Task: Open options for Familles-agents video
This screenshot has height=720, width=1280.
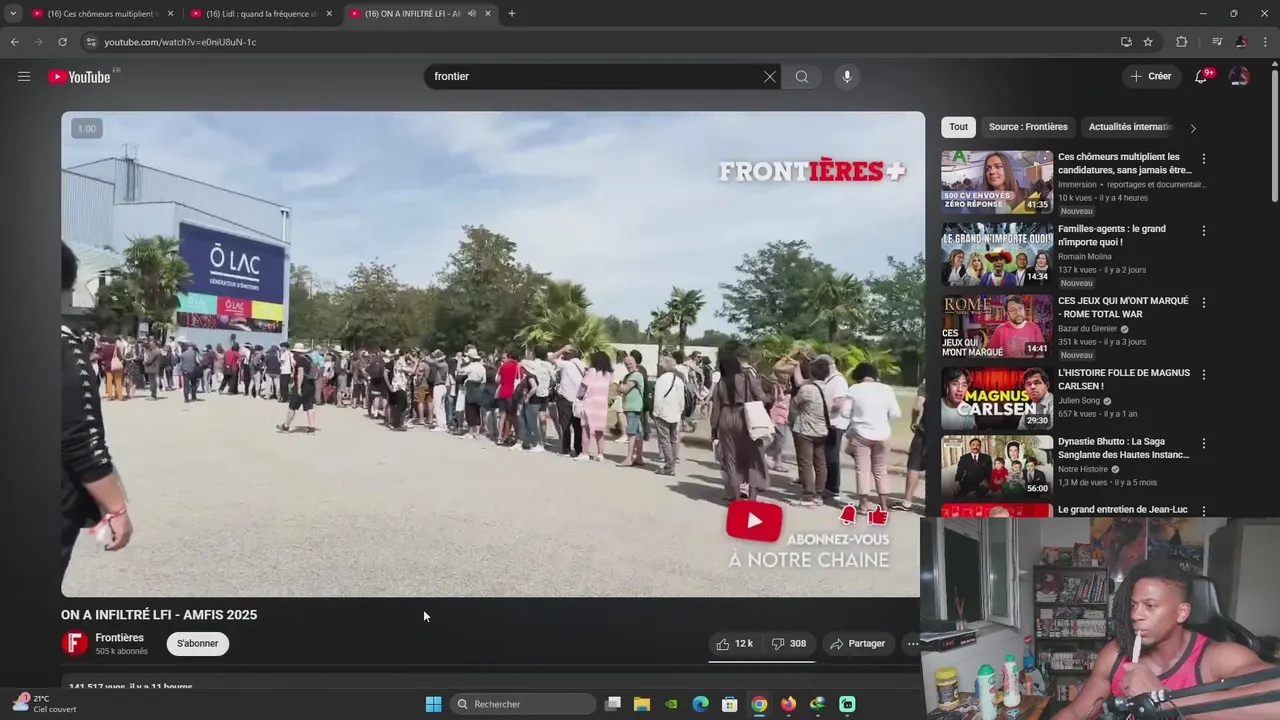Action: click(x=1204, y=231)
